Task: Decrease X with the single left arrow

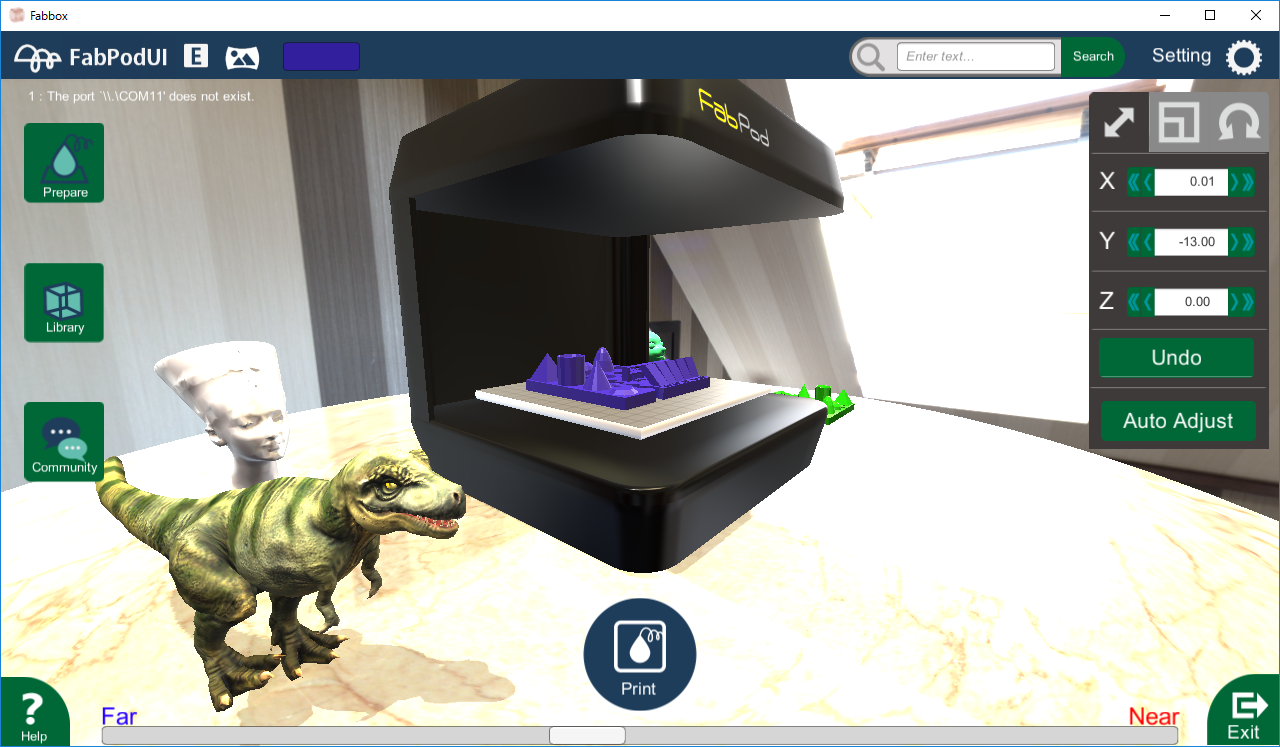Action: tap(1147, 182)
